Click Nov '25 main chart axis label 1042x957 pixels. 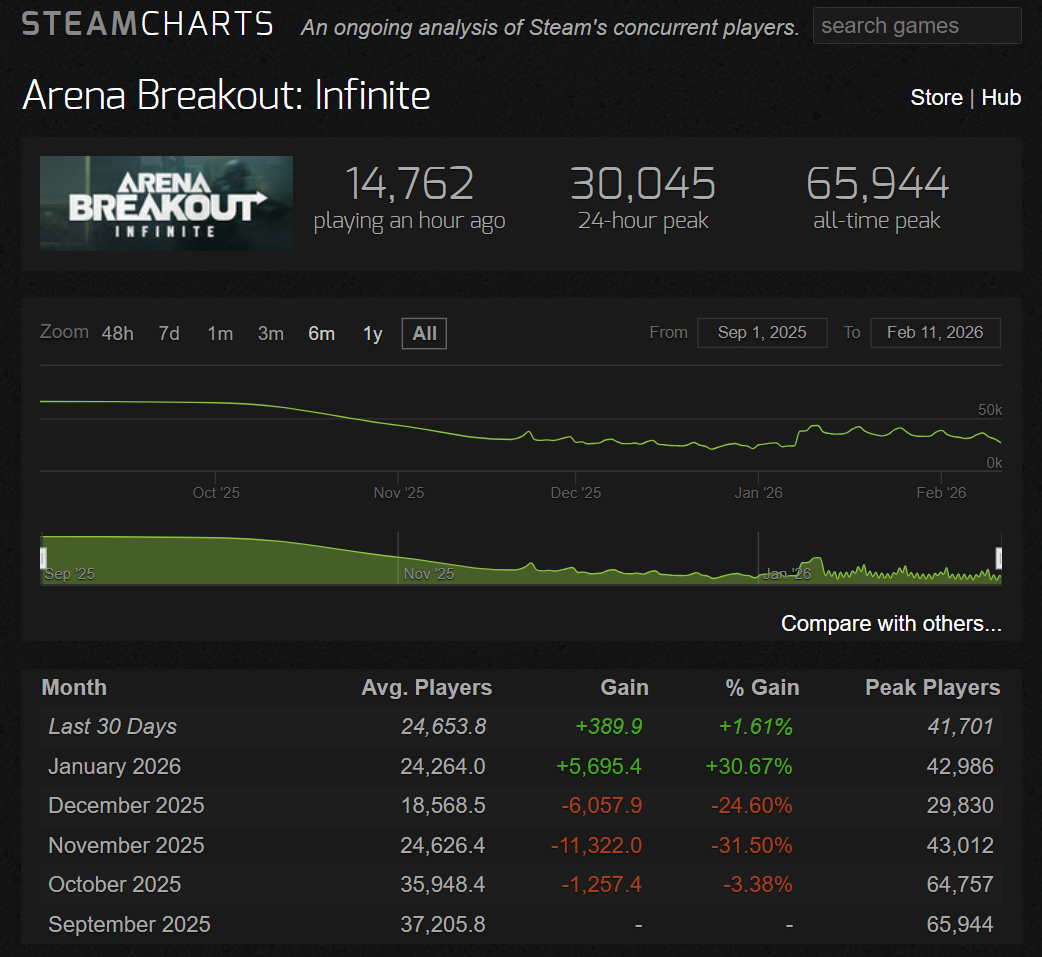[399, 493]
